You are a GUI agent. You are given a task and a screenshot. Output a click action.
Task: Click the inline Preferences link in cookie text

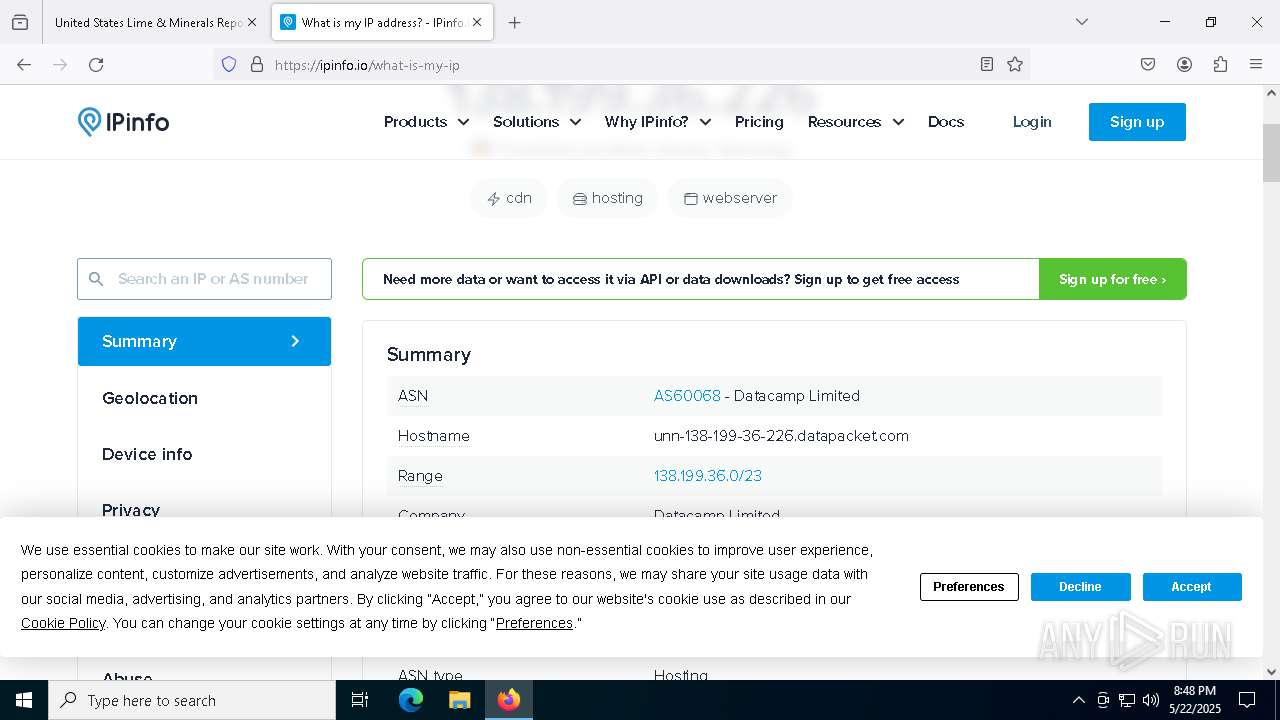click(x=534, y=623)
